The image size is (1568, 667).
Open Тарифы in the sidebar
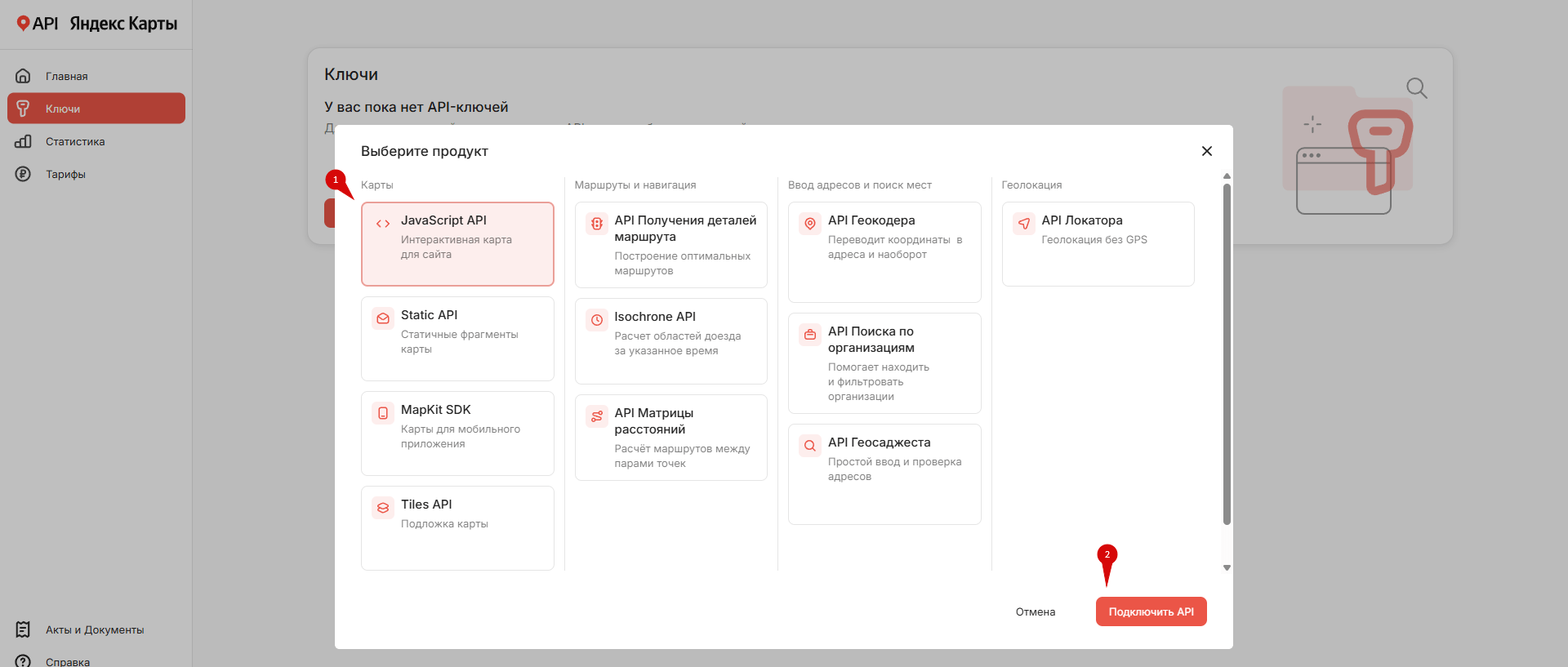(96, 174)
